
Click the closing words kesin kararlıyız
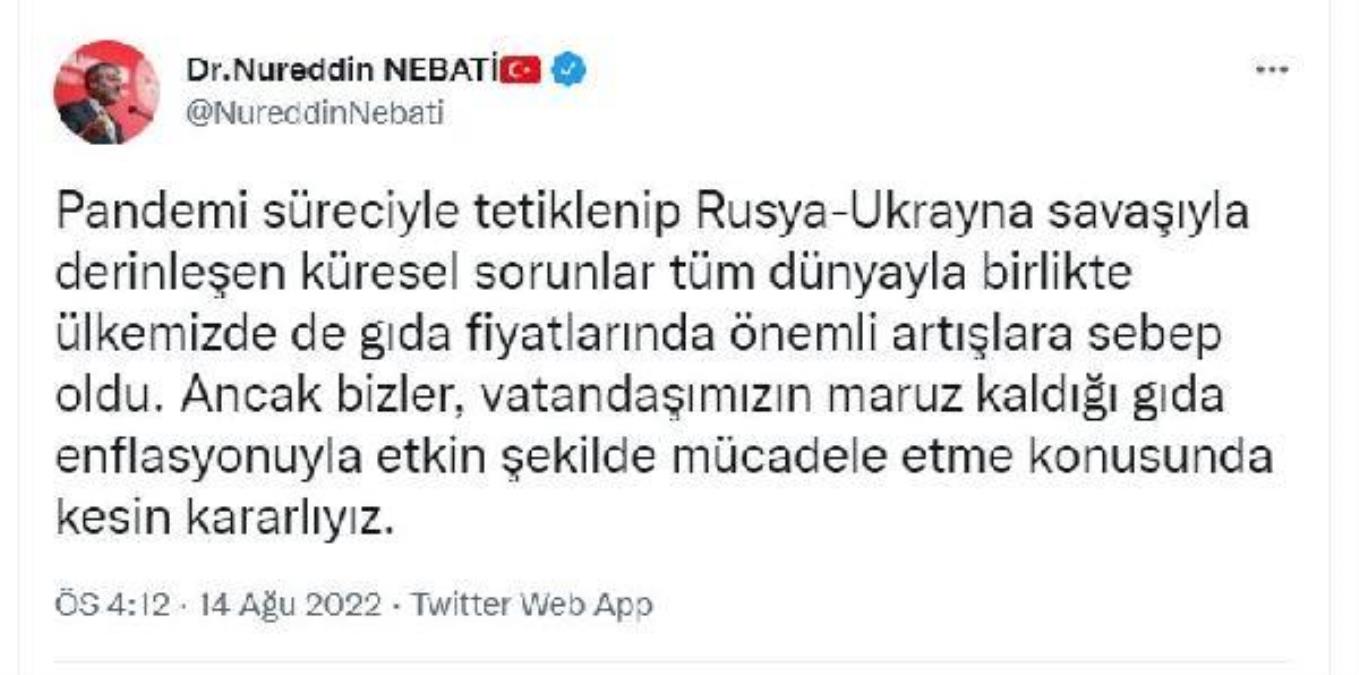click(x=220, y=519)
